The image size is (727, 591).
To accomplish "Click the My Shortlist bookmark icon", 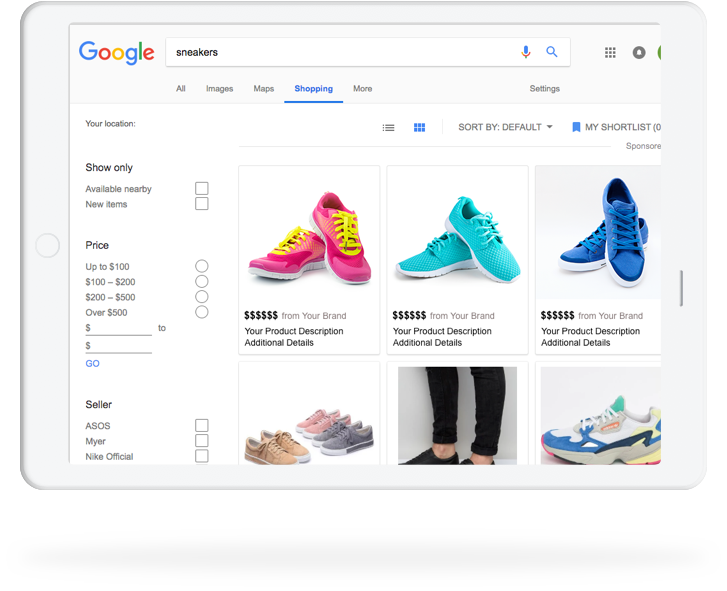I will [x=576, y=128].
